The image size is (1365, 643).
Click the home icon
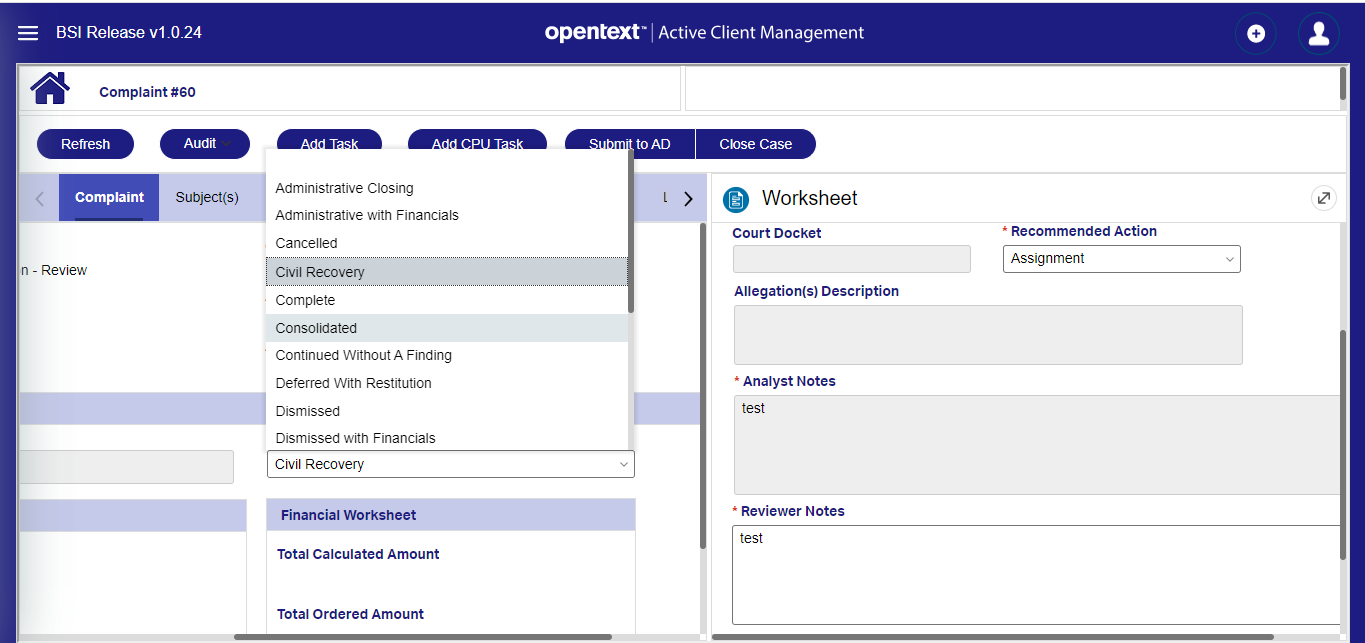tap(50, 89)
